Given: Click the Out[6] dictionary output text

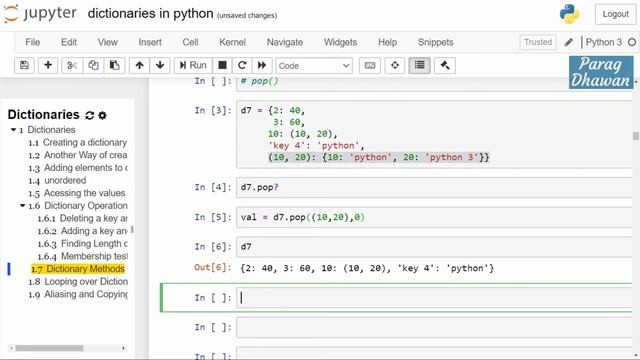Looking at the screenshot, I should tap(367, 268).
